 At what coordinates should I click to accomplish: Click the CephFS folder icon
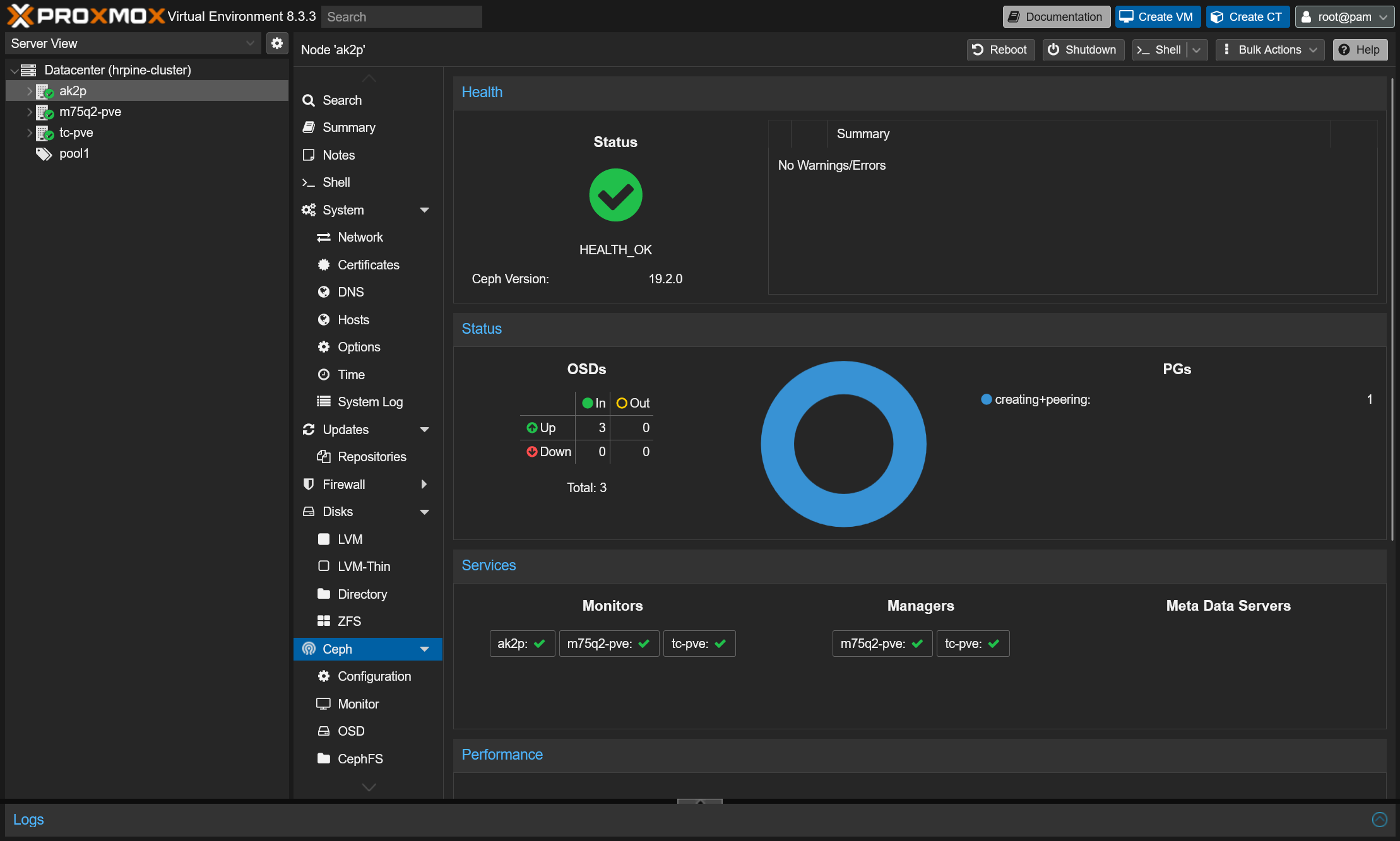324,758
